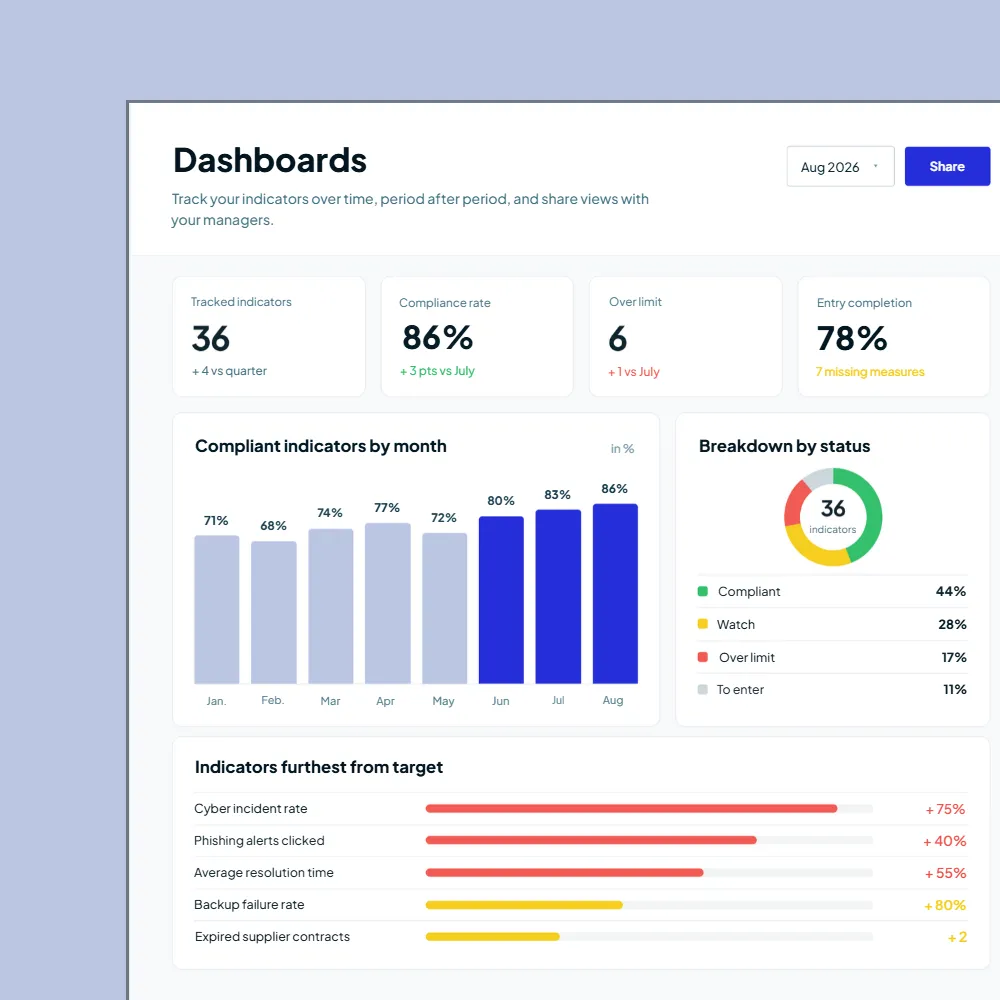Click the +80% deviation value

pos(945,905)
